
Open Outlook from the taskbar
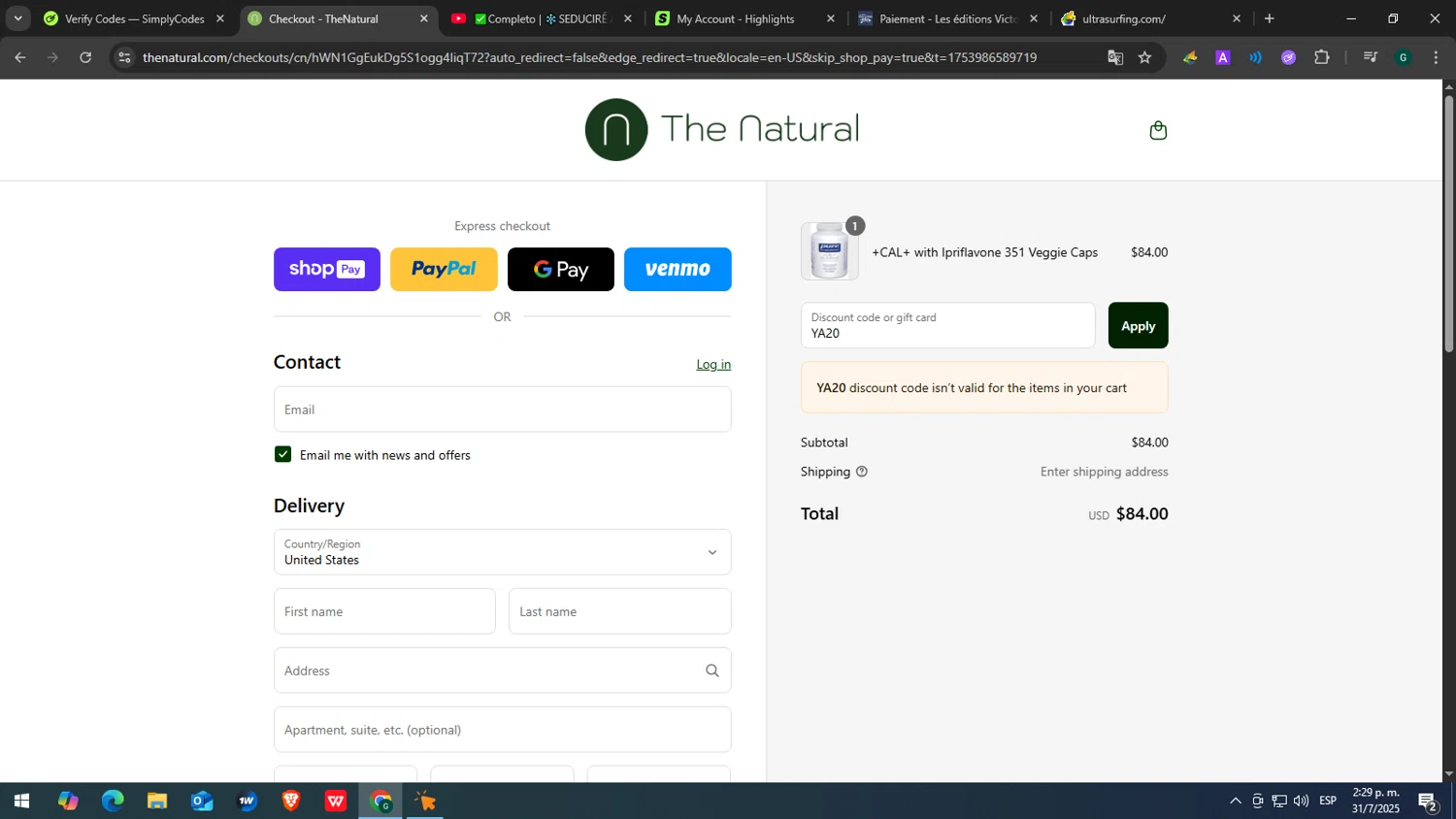[202, 802]
